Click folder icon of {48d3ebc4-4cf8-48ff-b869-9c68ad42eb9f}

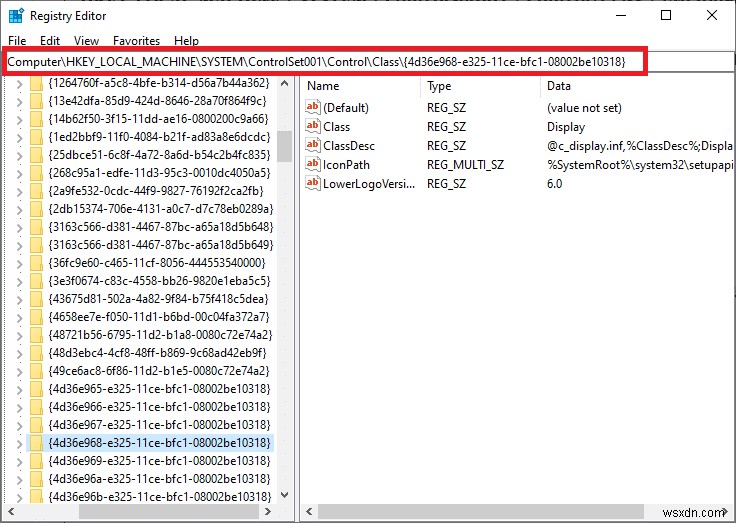(x=36, y=353)
